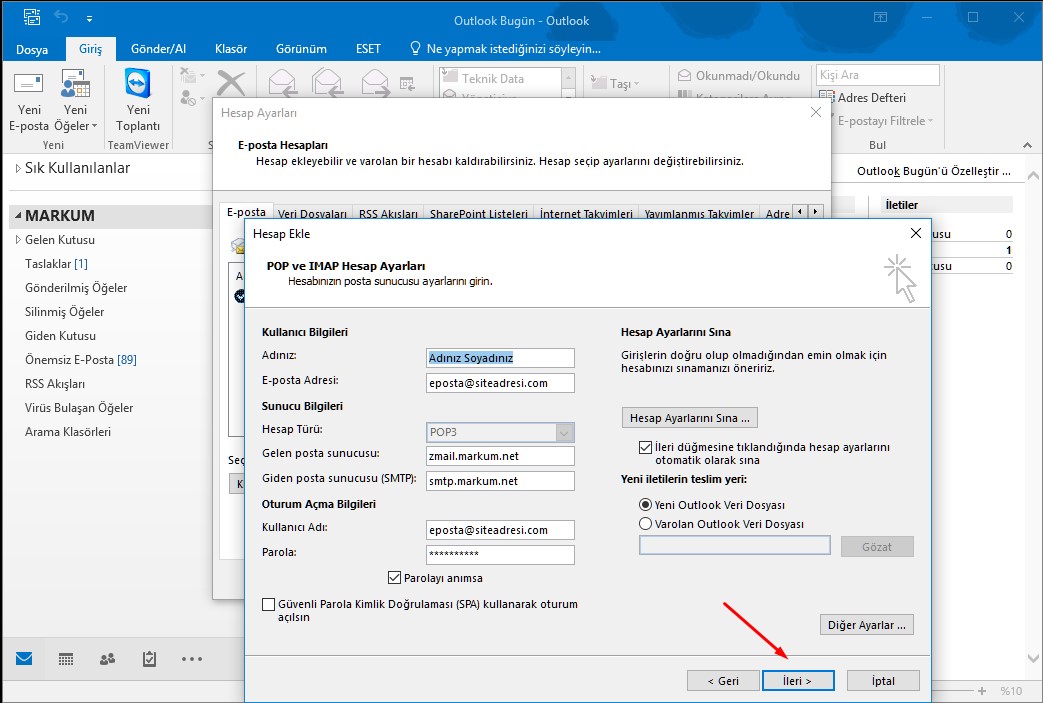Click Outlook Bugün'ü Özelleştir link

tap(933, 171)
